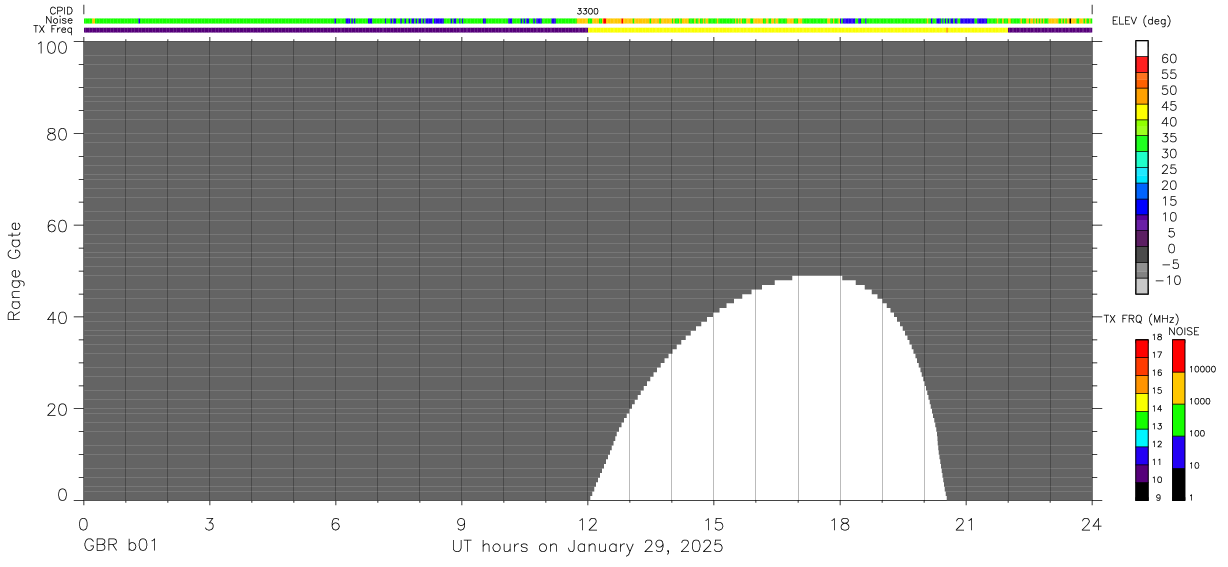Click the Range Gate axis title
1228x567 pixels.
15,271
